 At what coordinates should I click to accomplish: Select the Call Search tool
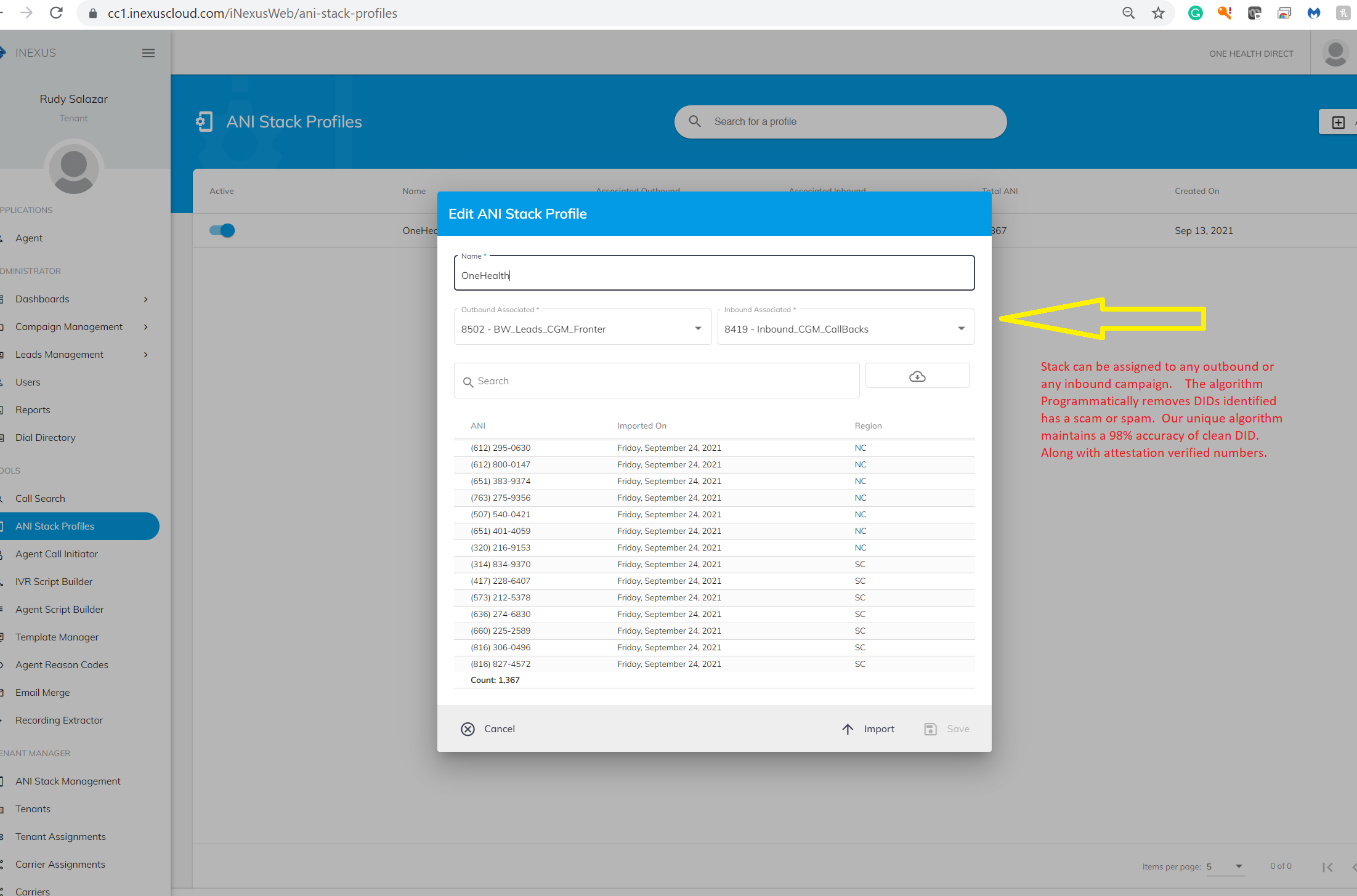point(40,498)
